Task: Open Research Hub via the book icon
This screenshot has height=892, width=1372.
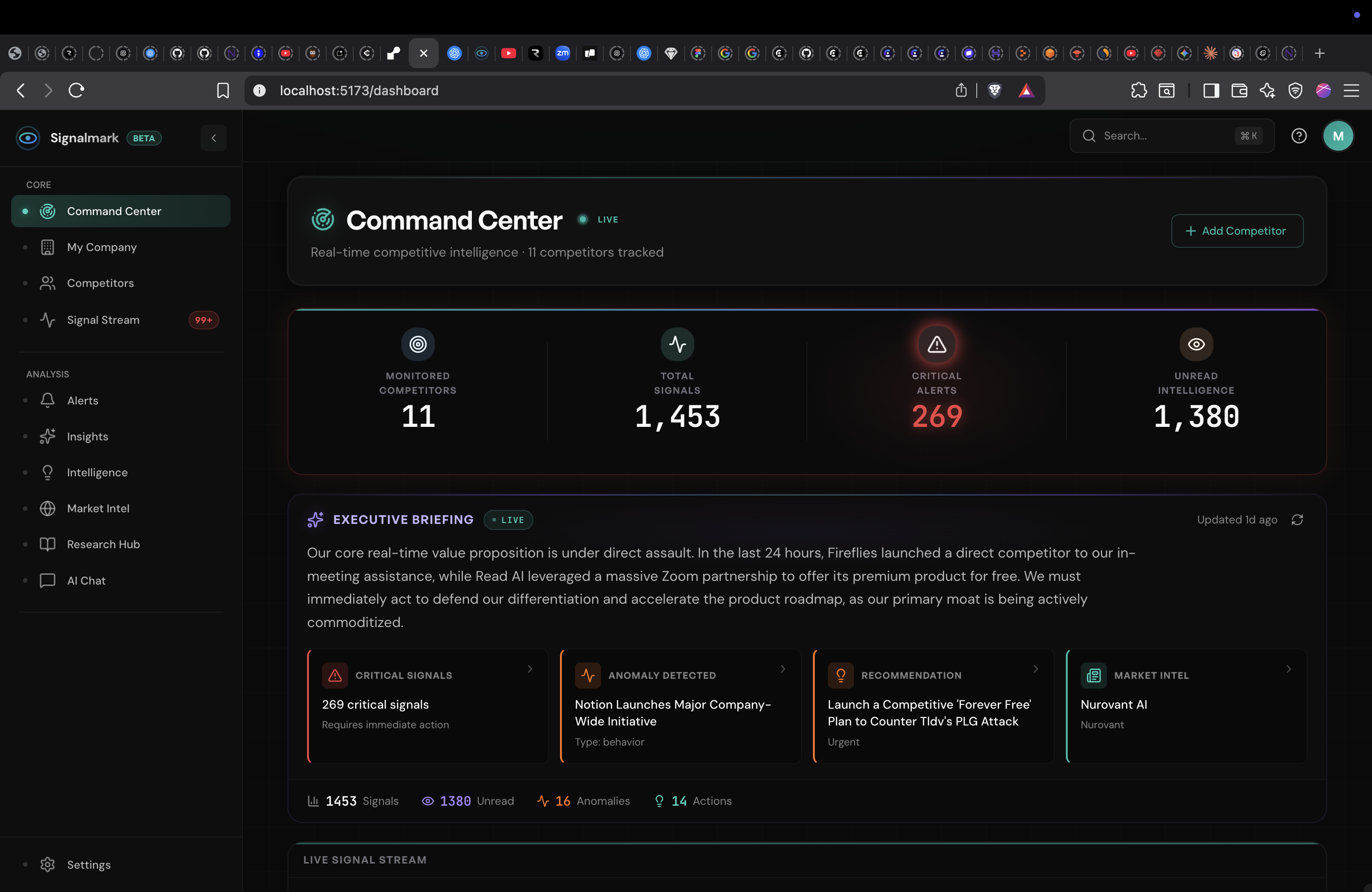Action: (47, 544)
